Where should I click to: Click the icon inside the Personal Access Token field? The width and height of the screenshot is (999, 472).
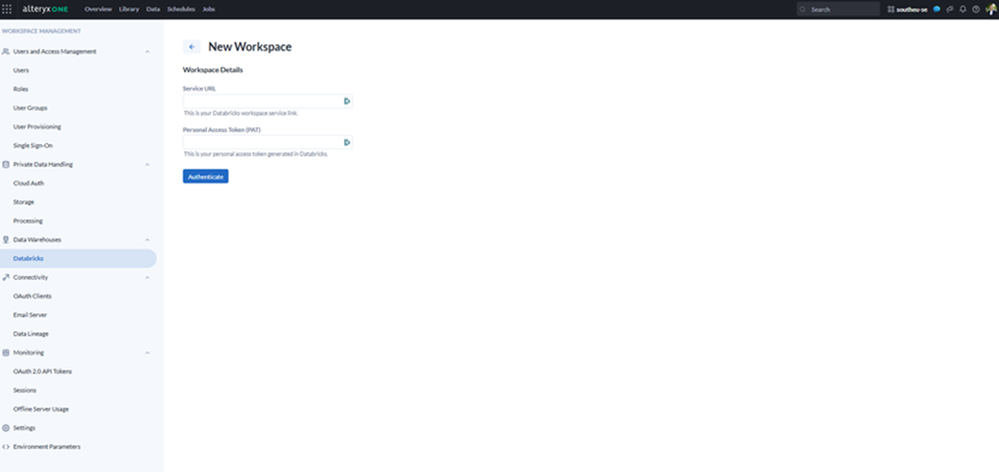pos(347,142)
